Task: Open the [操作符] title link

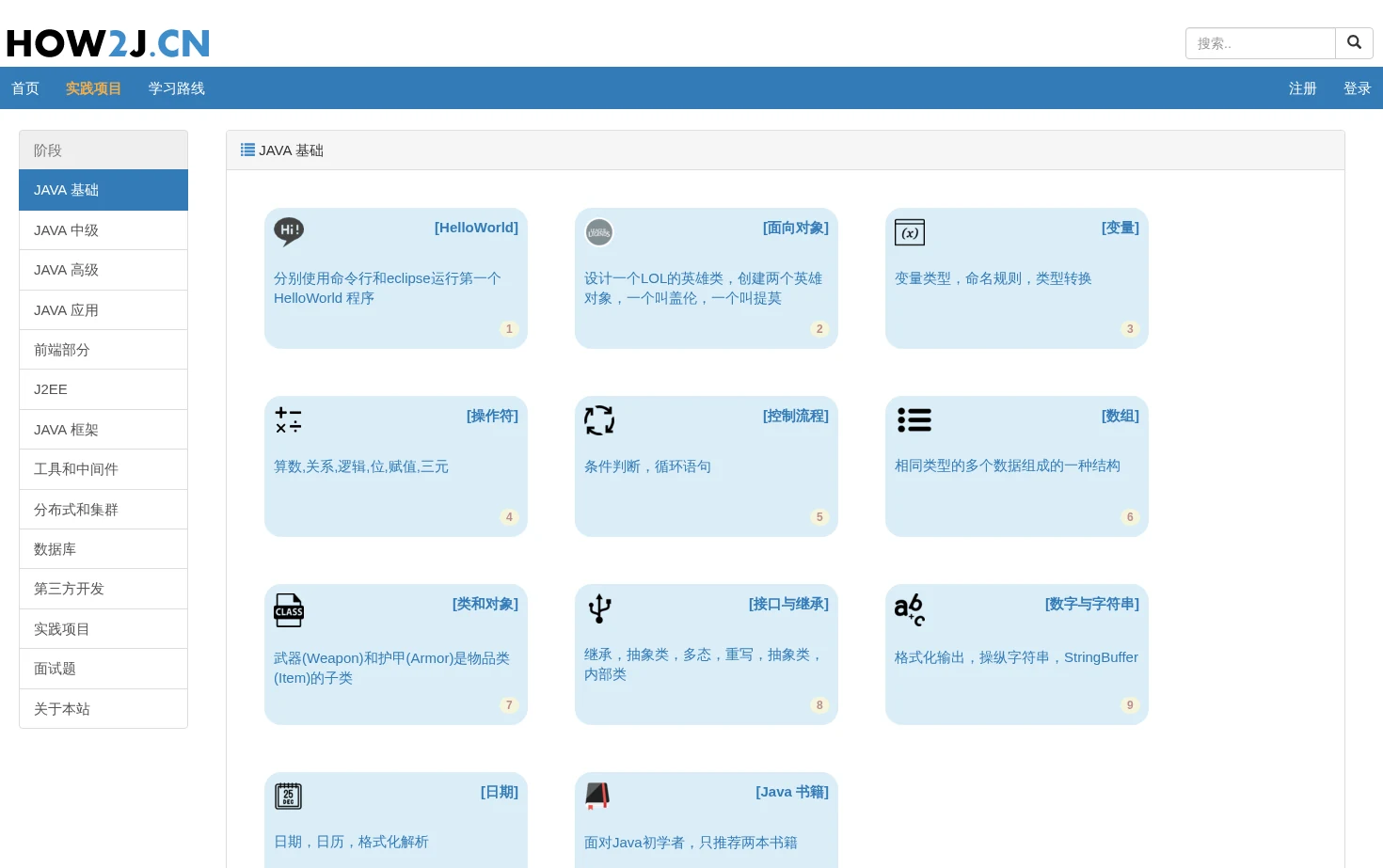Action: pyautogui.click(x=492, y=416)
